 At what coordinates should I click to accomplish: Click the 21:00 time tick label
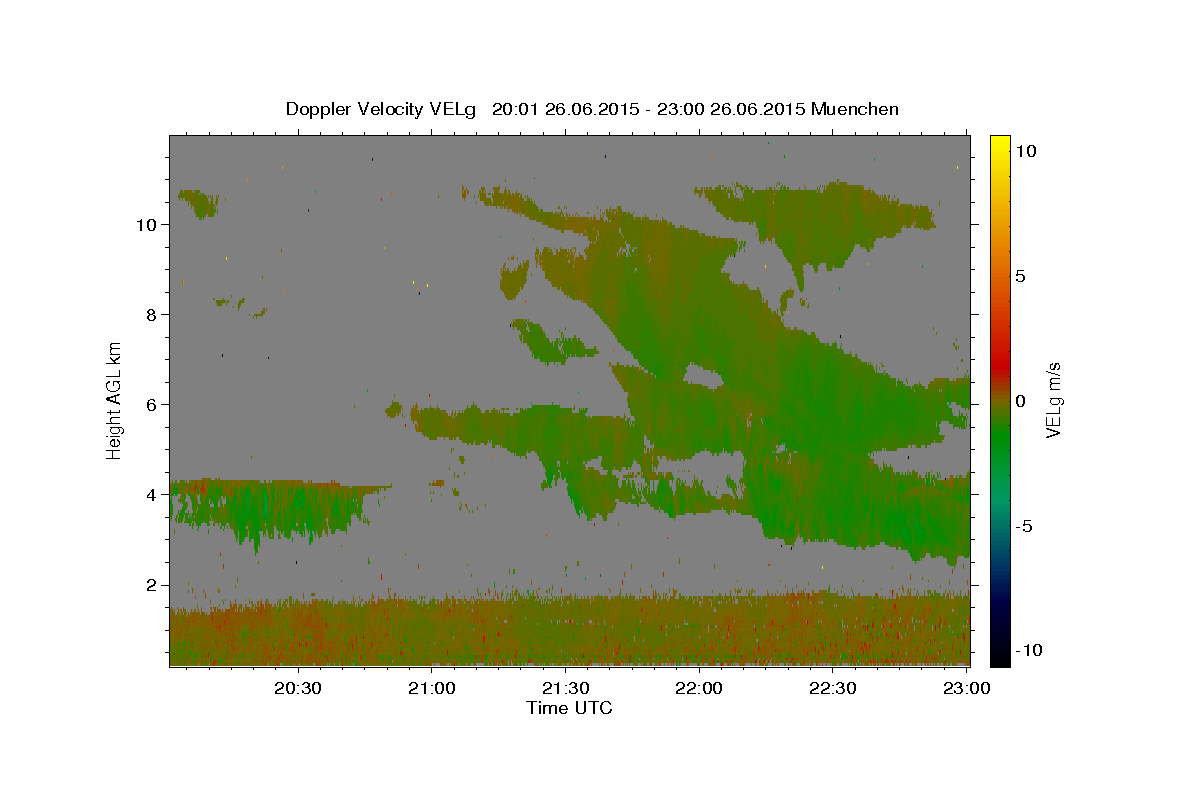[432, 688]
